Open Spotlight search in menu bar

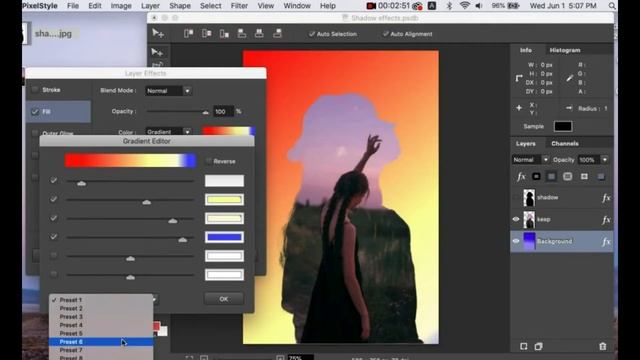tap(611, 6)
